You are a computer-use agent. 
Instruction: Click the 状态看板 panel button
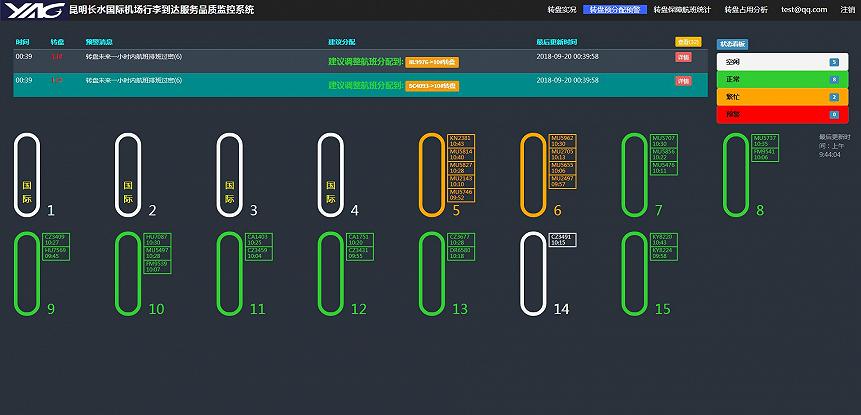tap(732, 44)
